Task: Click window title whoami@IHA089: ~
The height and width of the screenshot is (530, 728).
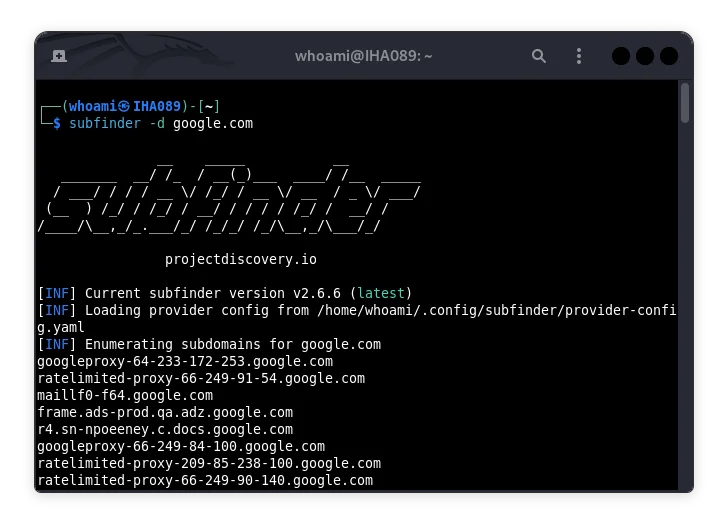Action: tap(364, 56)
